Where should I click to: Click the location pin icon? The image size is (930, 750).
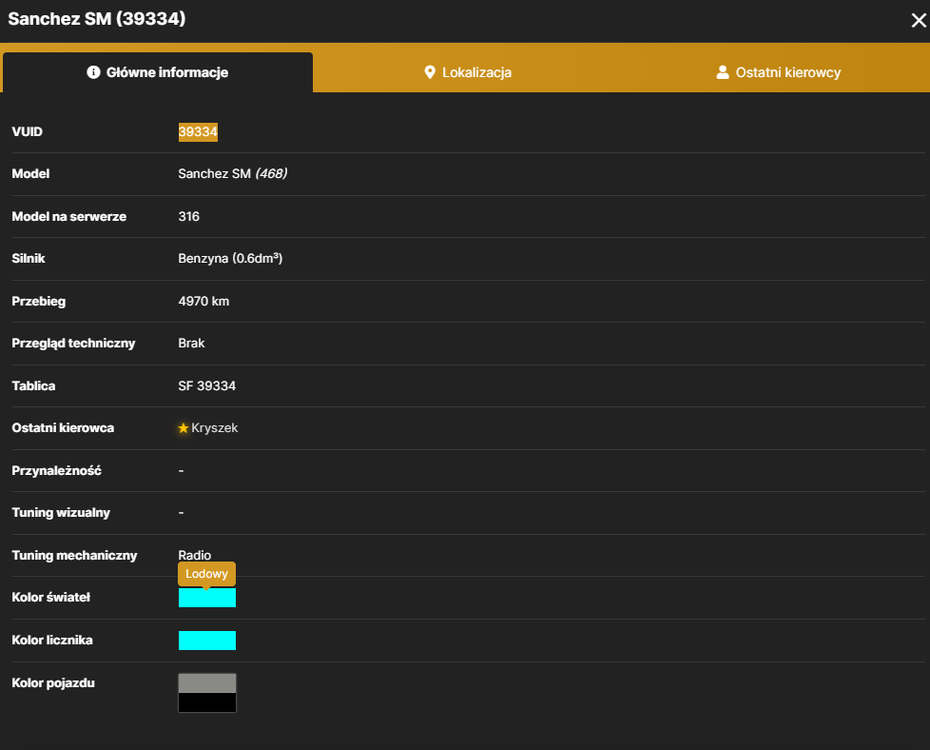pyautogui.click(x=430, y=72)
